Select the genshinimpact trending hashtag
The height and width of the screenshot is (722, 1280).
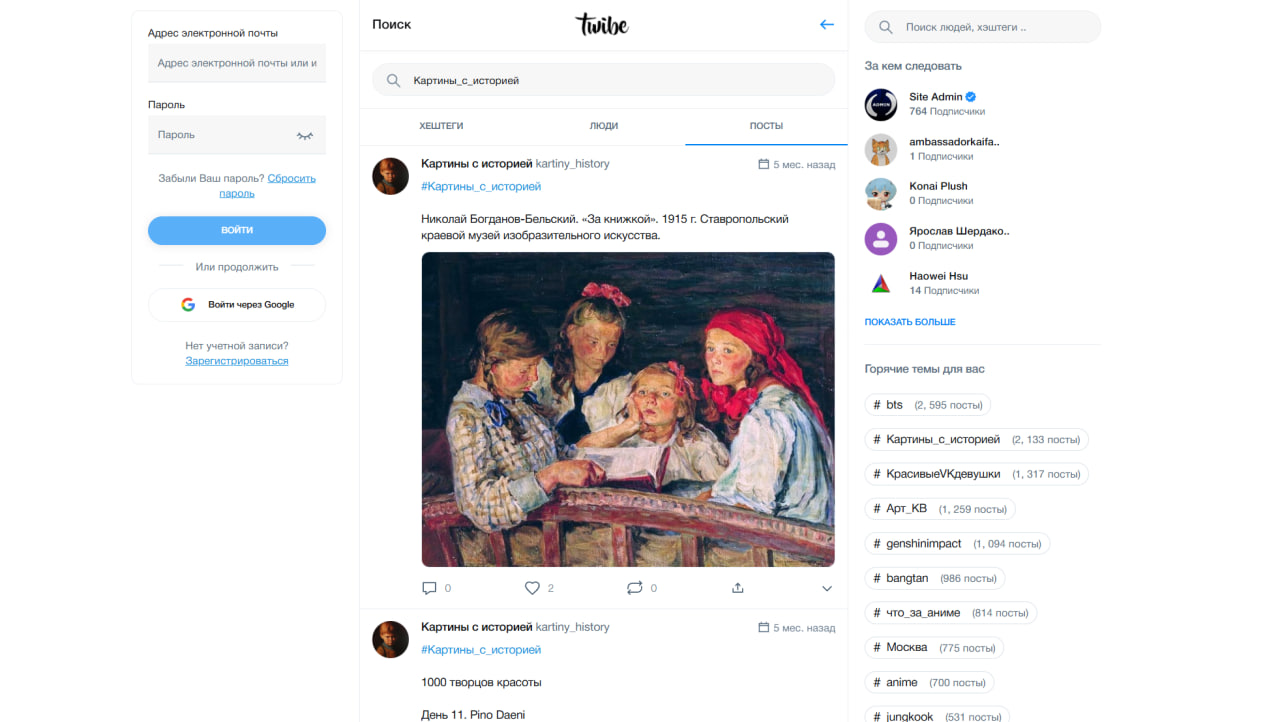(x=923, y=544)
